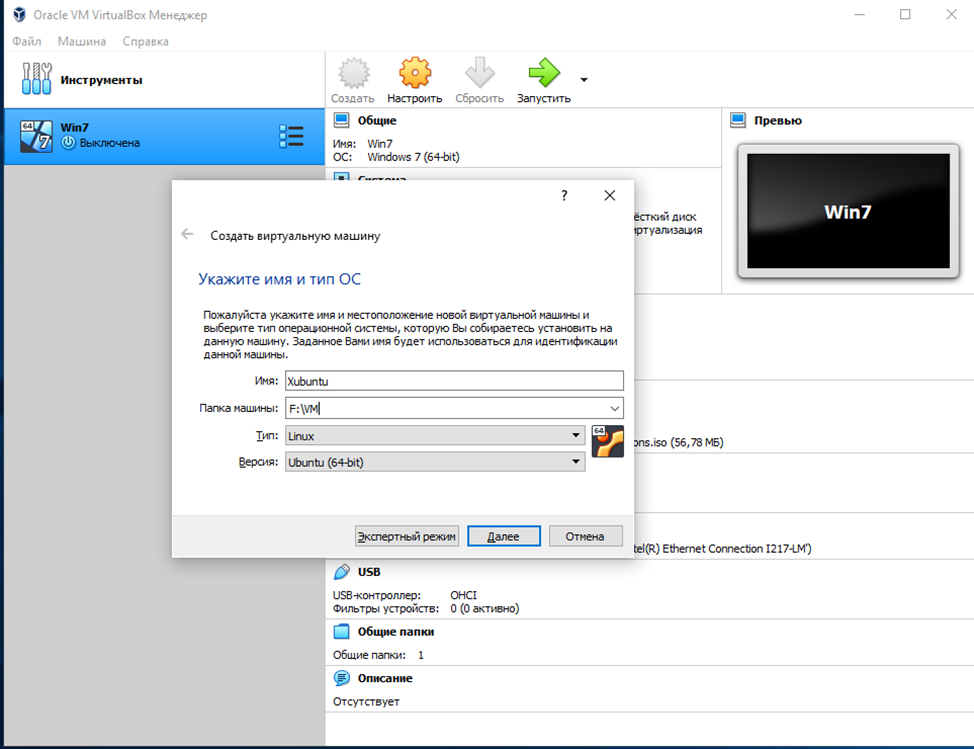
Task: Click the Превью section icon
Action: click(738, 120)
